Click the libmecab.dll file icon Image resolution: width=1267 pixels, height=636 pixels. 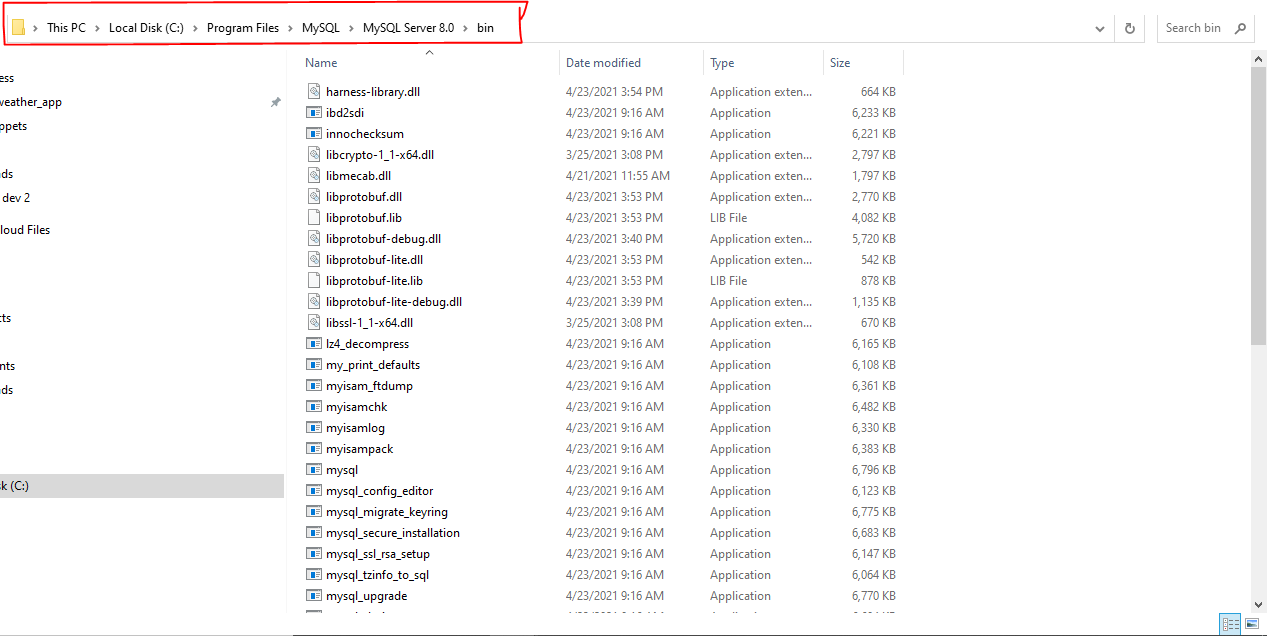[x=313, y=176]
